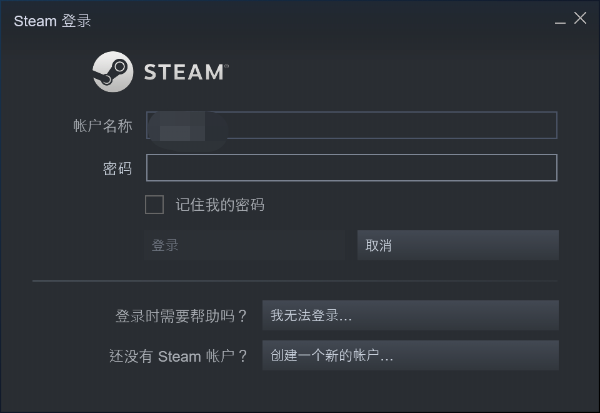Click the 登录 login button
The image size is (600, 413).
[245, 245]
